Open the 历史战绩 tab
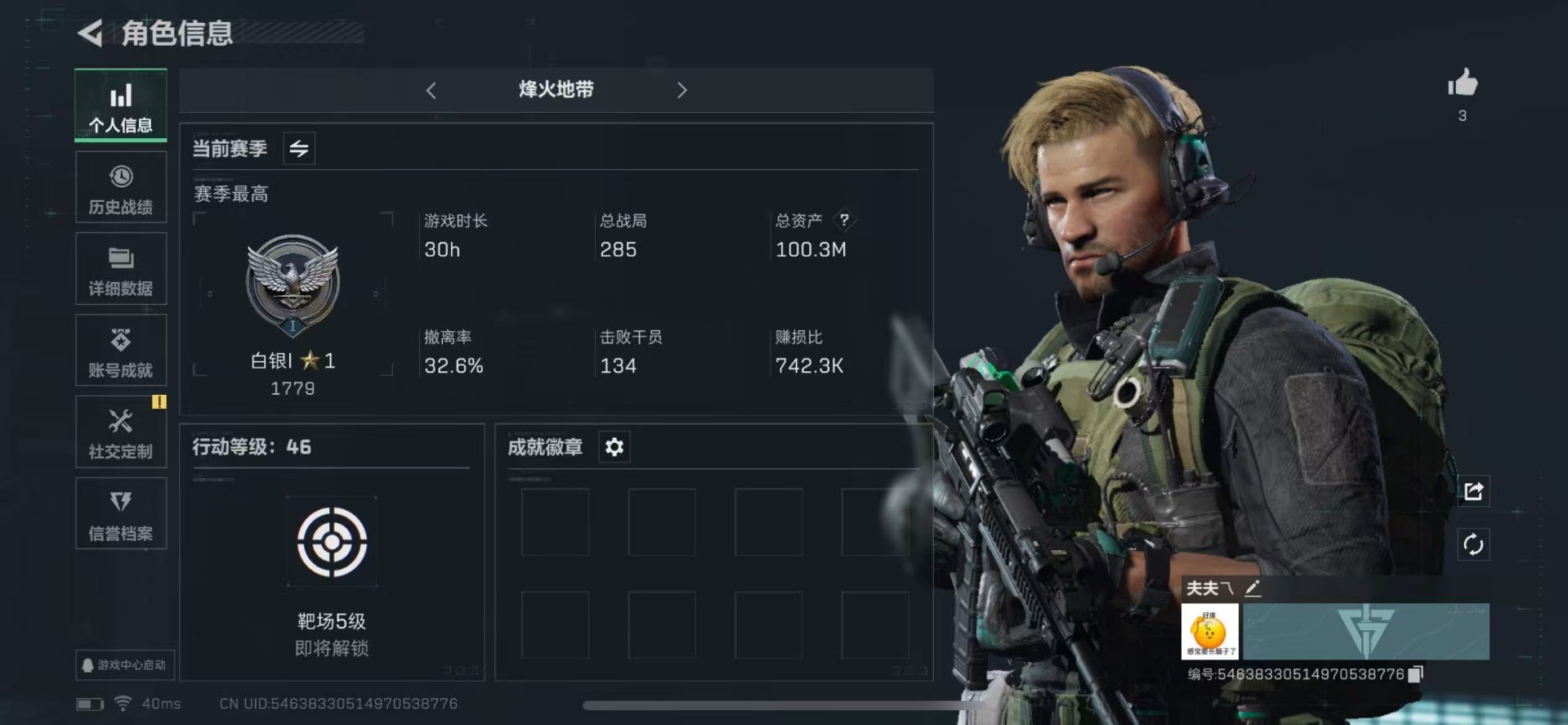Screen dimensions: 1568x725 point(121,188)
